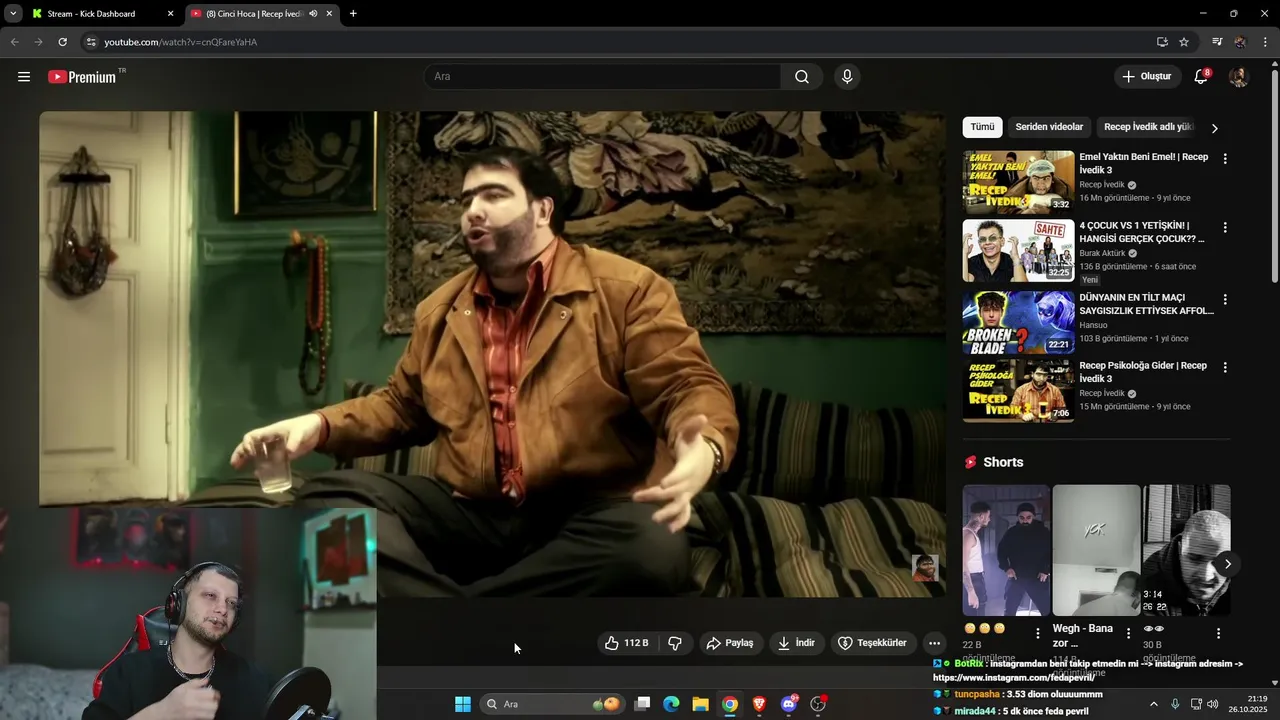Open options menu for the third short
Screen dimensions: 1280x720
(1218, 633)
